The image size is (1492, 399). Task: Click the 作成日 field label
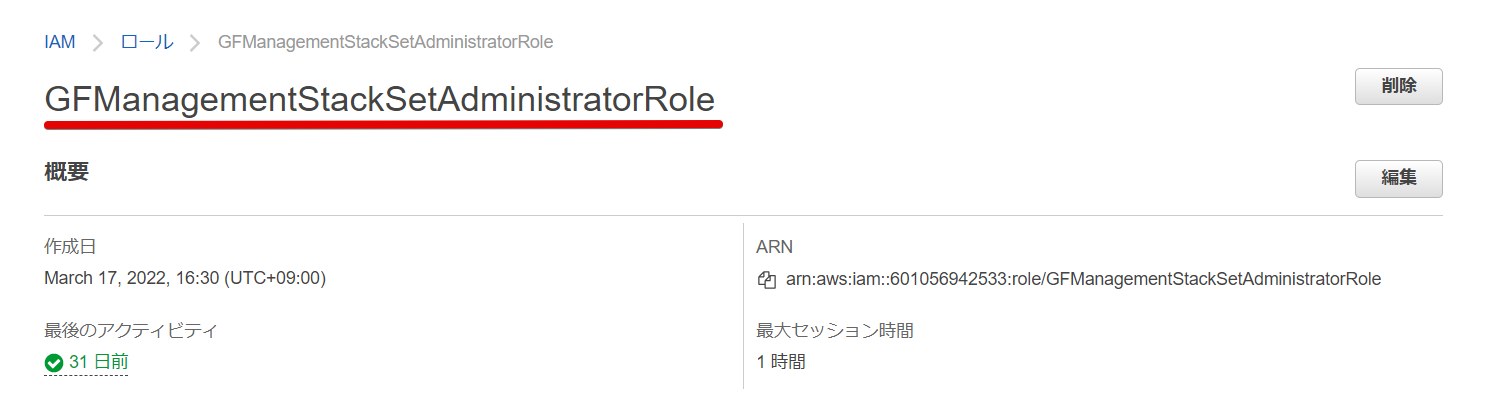[70, 247]
